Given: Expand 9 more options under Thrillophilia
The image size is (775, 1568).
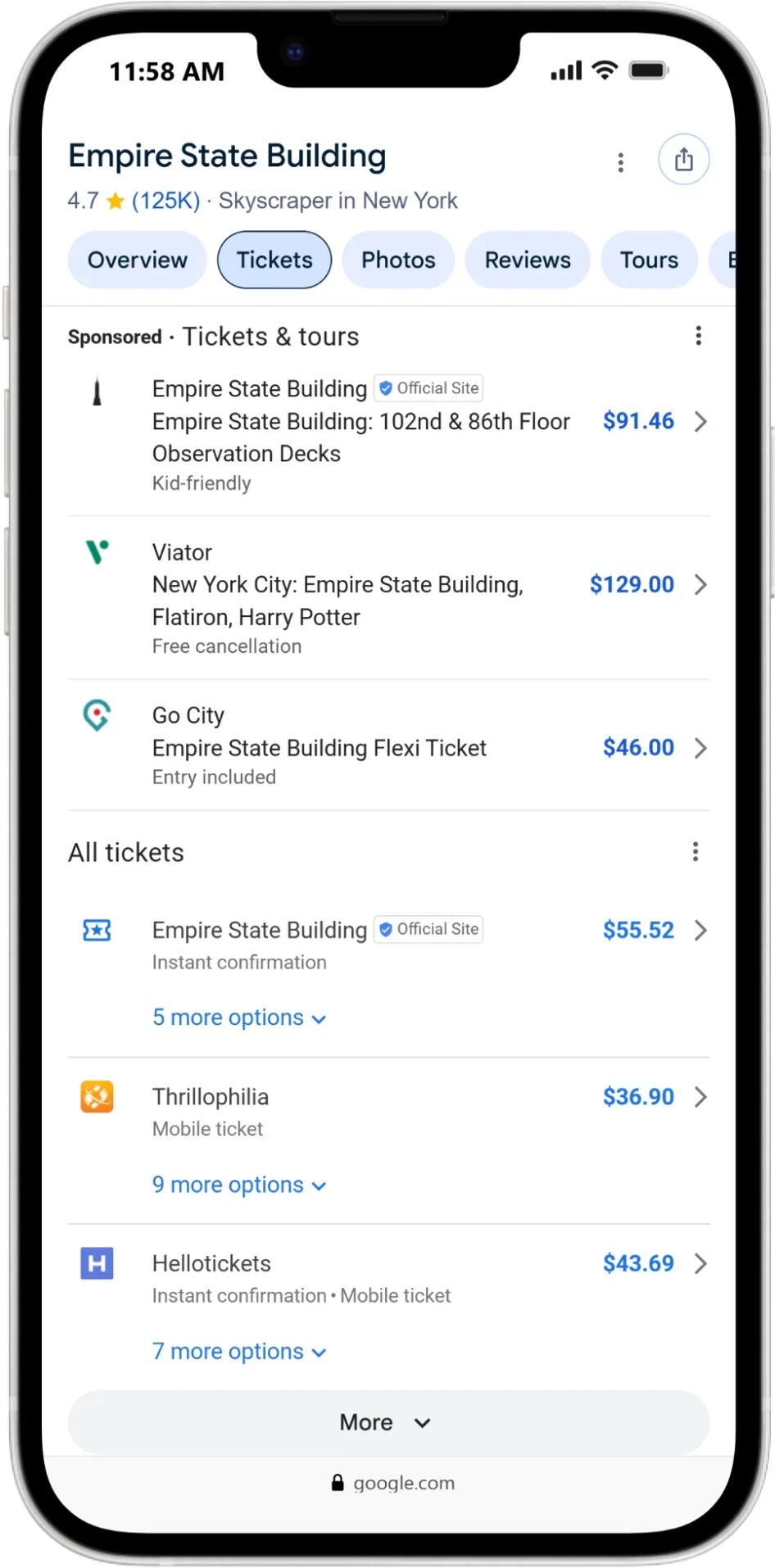Looking at the screenshot, I should click(238, 1185).
